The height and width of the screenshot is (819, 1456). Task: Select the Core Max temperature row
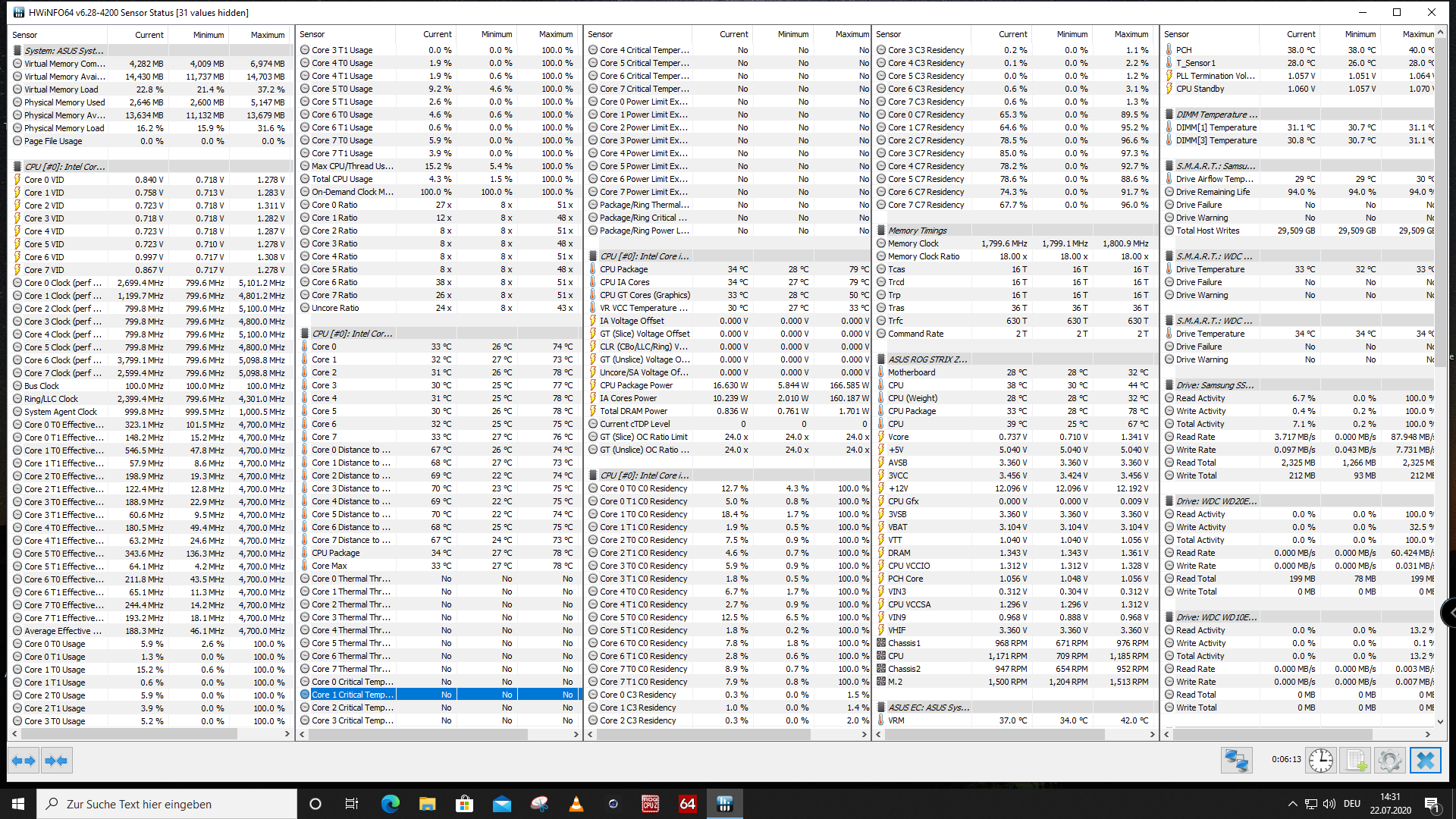point(439,566)
